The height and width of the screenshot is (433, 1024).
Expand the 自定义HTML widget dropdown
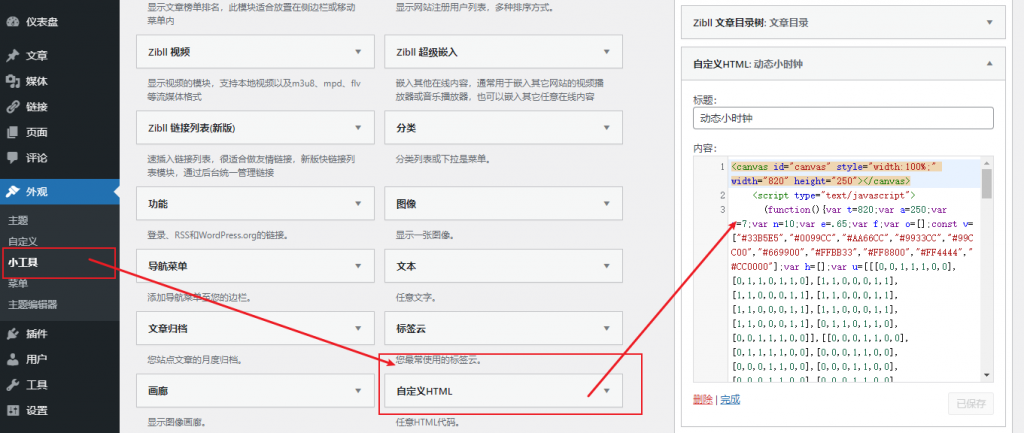tap(606, 390)
